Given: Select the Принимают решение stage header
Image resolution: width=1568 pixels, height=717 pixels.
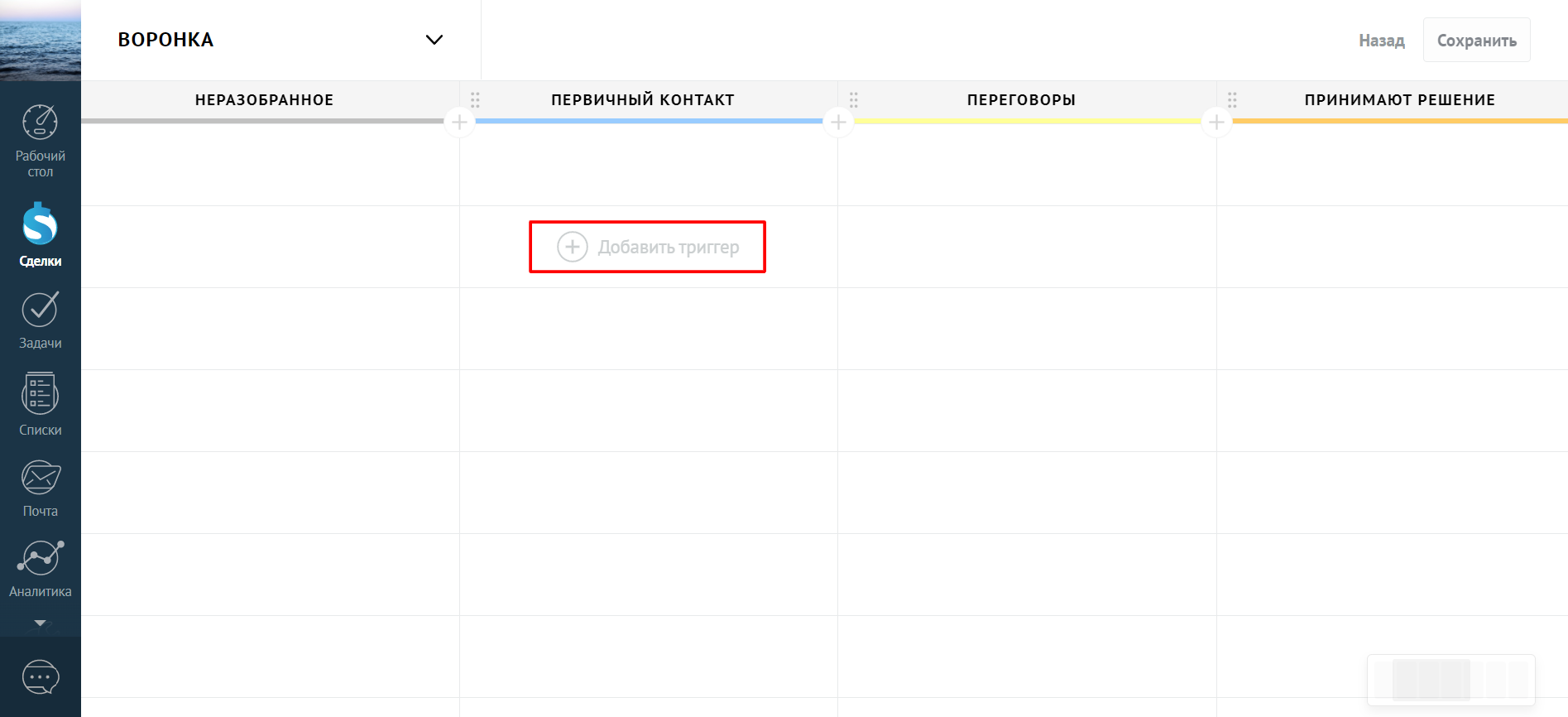Looking at the screenshot, I should tap(1399, 100).
